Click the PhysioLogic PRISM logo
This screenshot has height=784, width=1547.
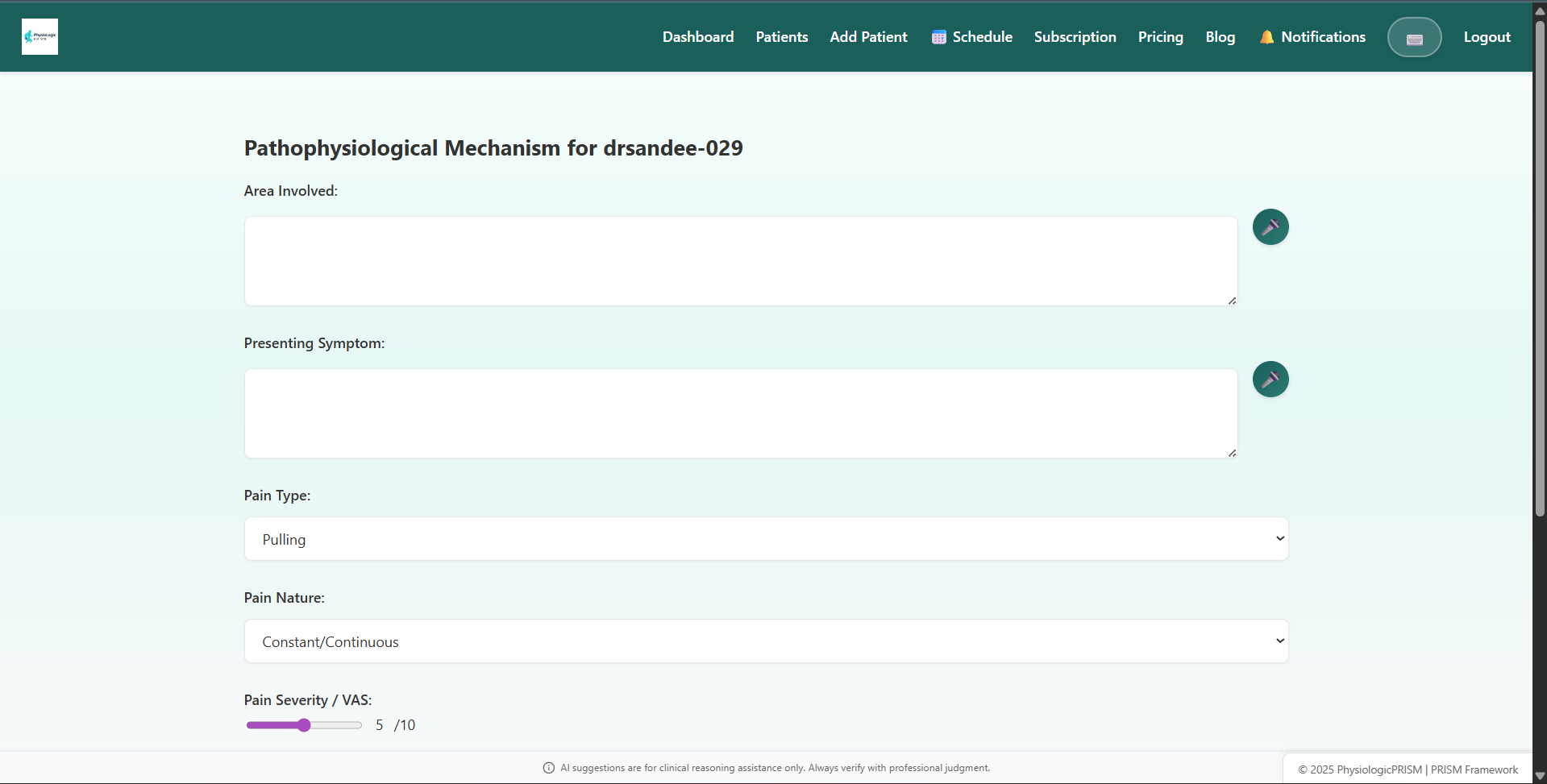click(x=40, y=37)
